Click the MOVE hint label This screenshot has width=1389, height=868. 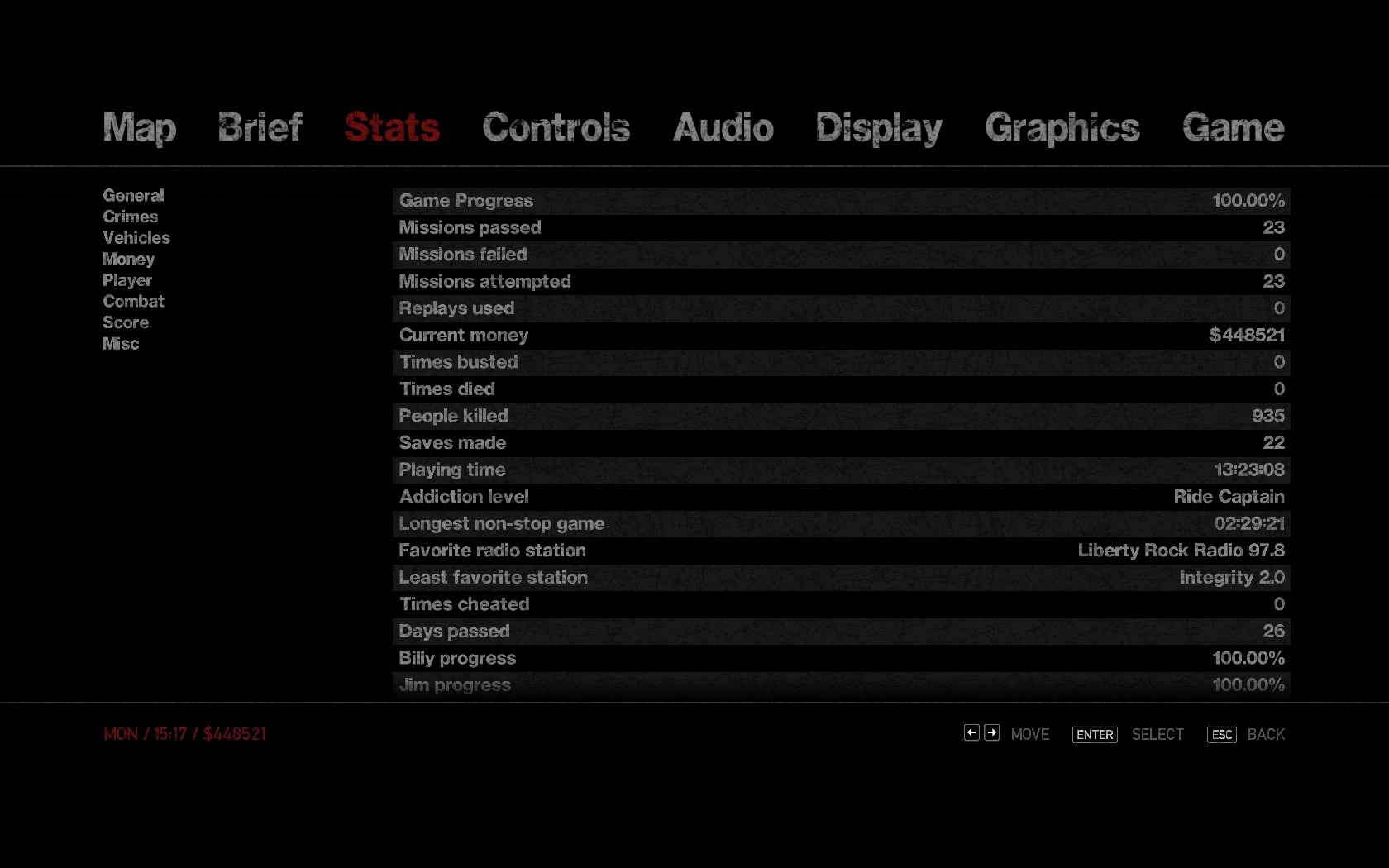(1030, 735)
